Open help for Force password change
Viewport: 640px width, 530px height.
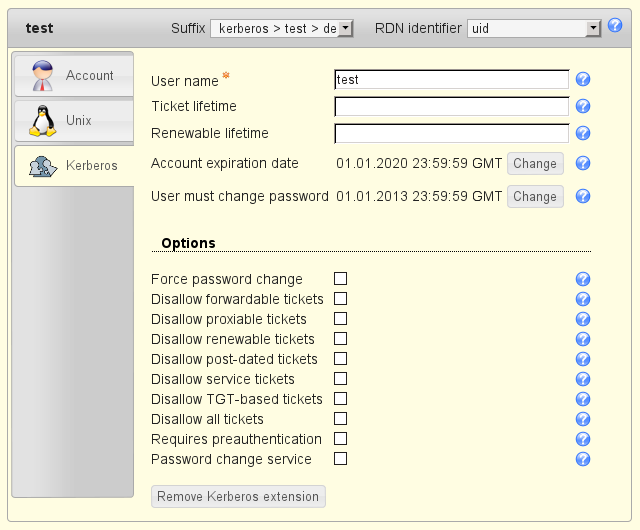pyautogui.click(x=583, y=280)
